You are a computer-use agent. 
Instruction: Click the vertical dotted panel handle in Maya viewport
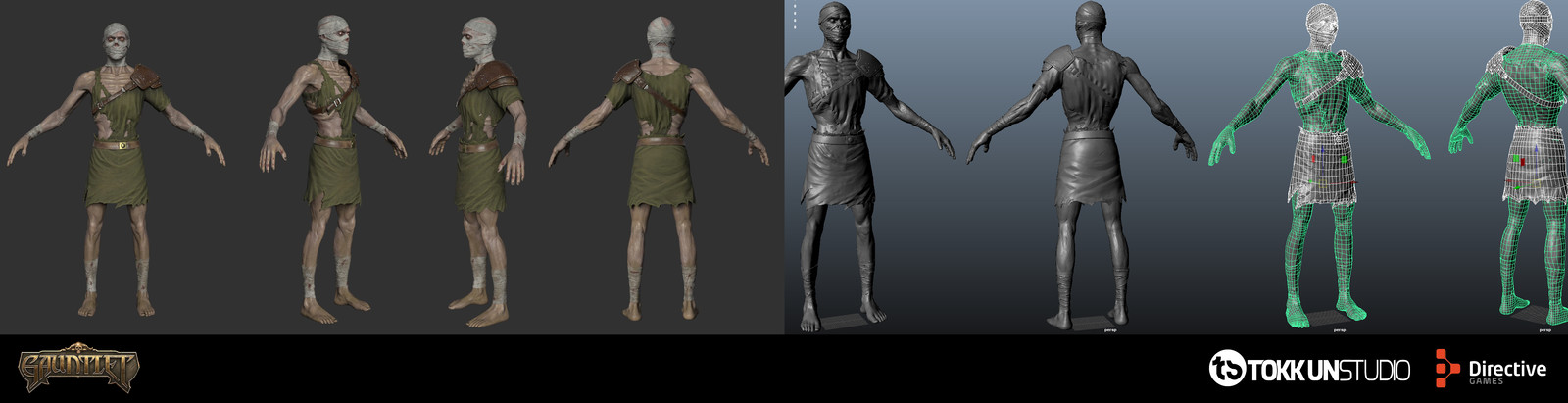[x=796, y=15]
